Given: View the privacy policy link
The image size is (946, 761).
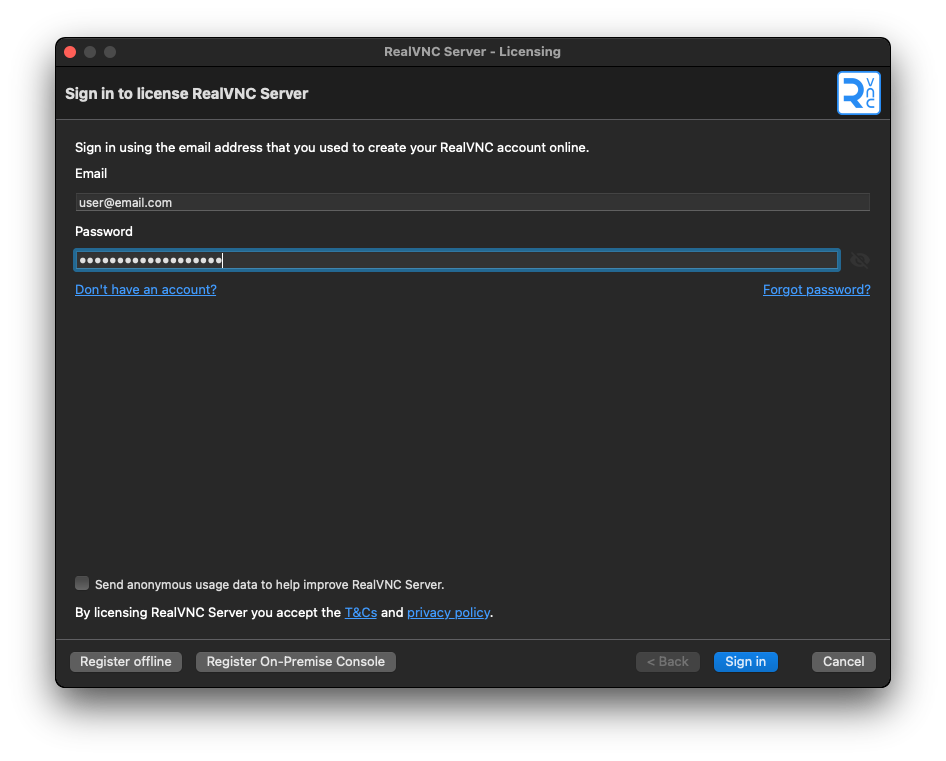Looking at the screenshot, I should 448,612.
